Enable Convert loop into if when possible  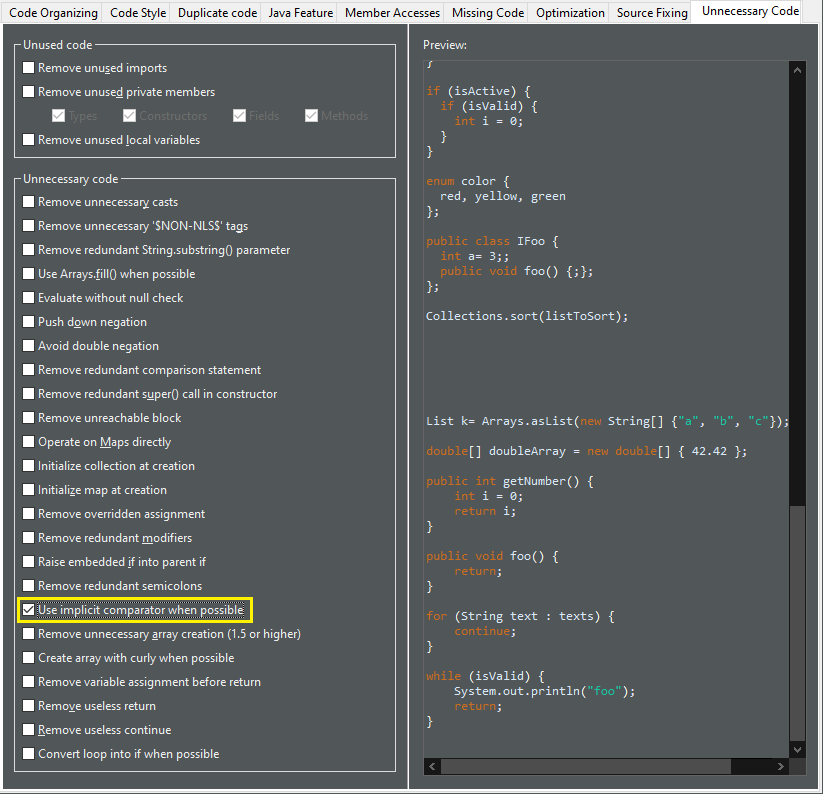(x=29, y=754)
